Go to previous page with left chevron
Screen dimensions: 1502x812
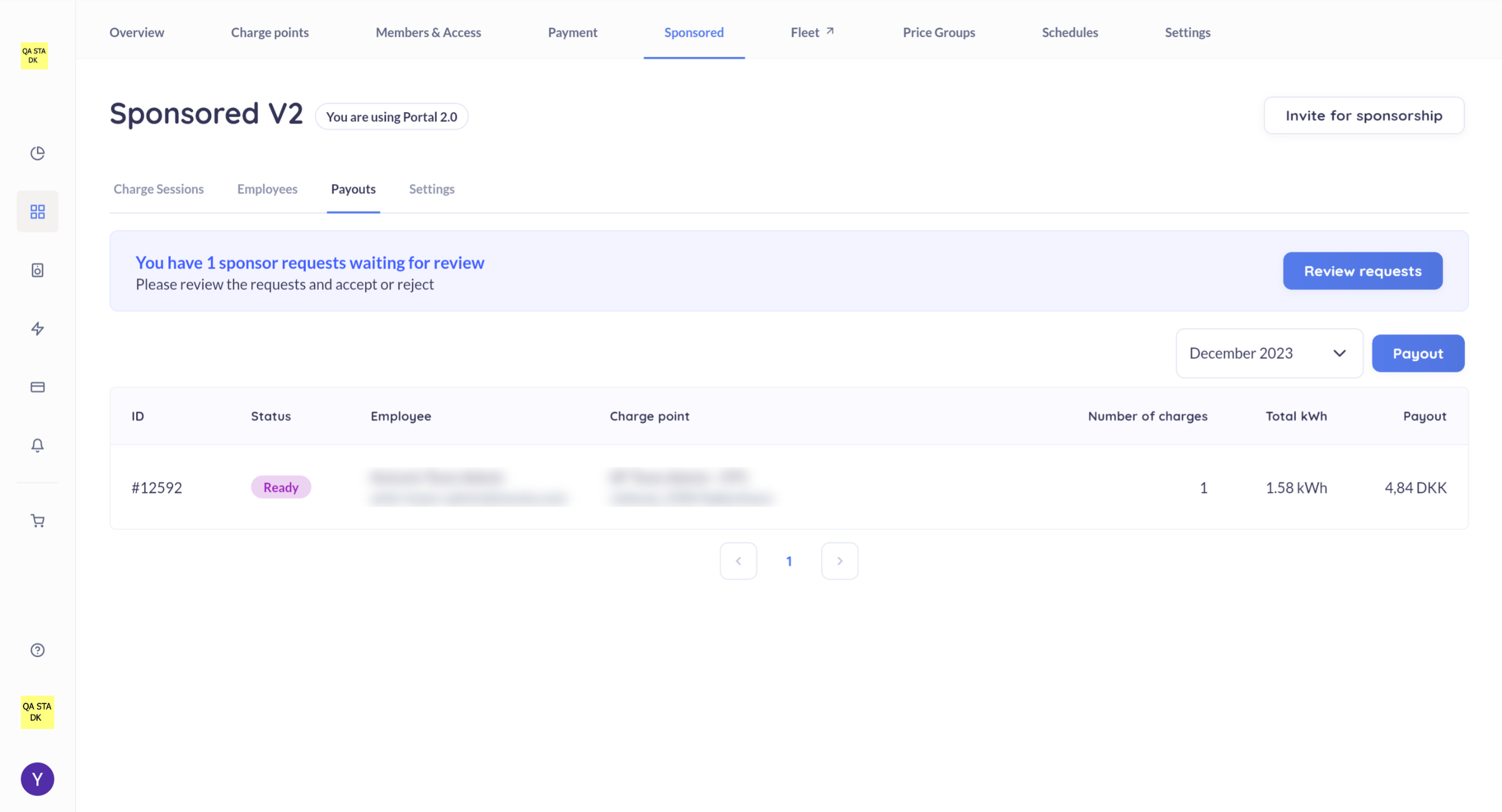click(738, 561)
